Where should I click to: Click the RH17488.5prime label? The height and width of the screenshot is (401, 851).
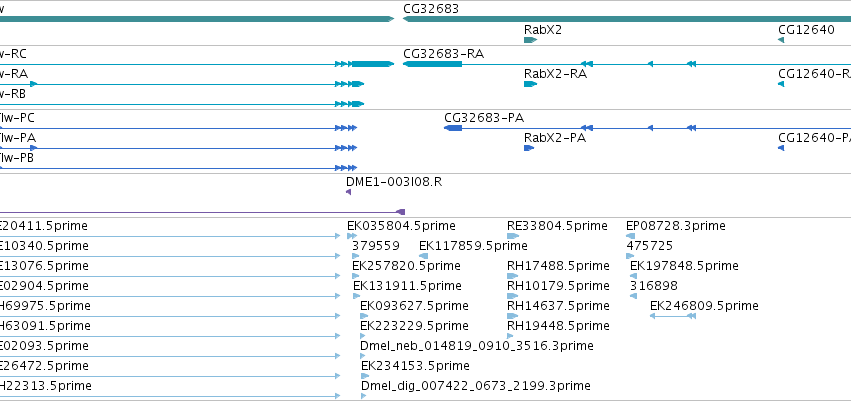point(558,266)
